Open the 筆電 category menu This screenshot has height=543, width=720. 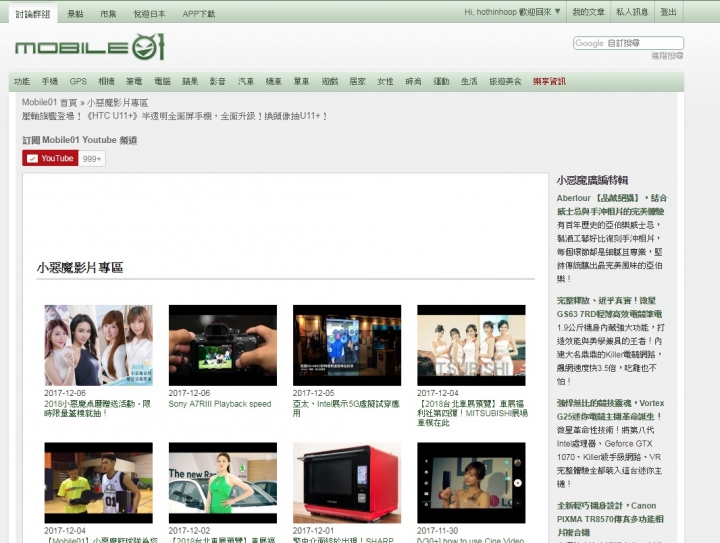pyautogui.click(x=134, y=81)
